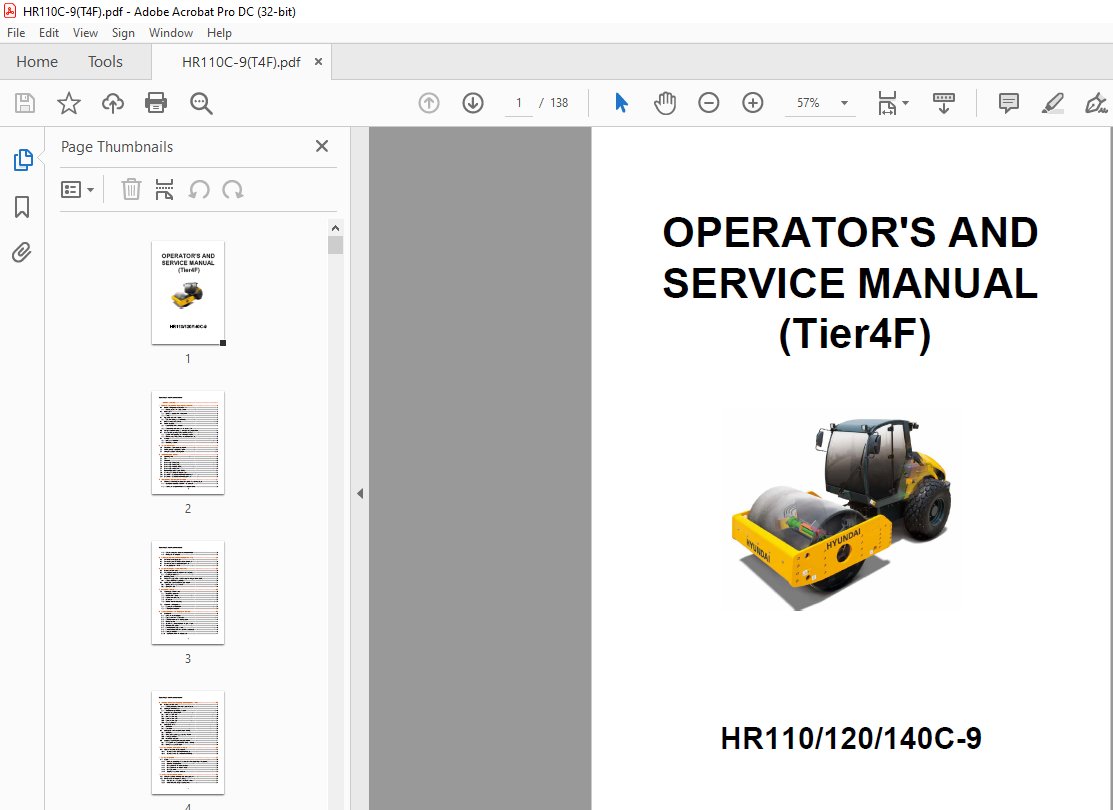Add the file to starred bookmarks

[69, 103]
